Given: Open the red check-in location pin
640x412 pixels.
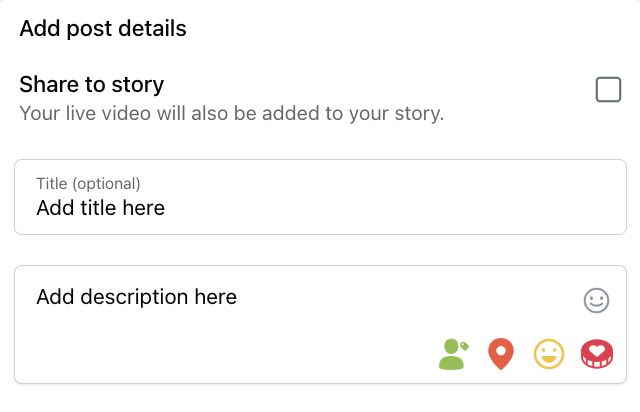Looking at the screenshot, I should click(x=501, y=354).
